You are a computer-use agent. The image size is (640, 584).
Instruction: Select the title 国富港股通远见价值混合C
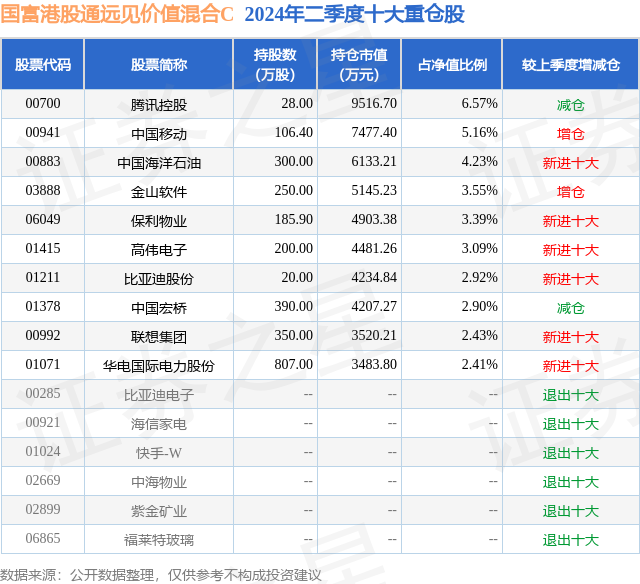(117, 14)
